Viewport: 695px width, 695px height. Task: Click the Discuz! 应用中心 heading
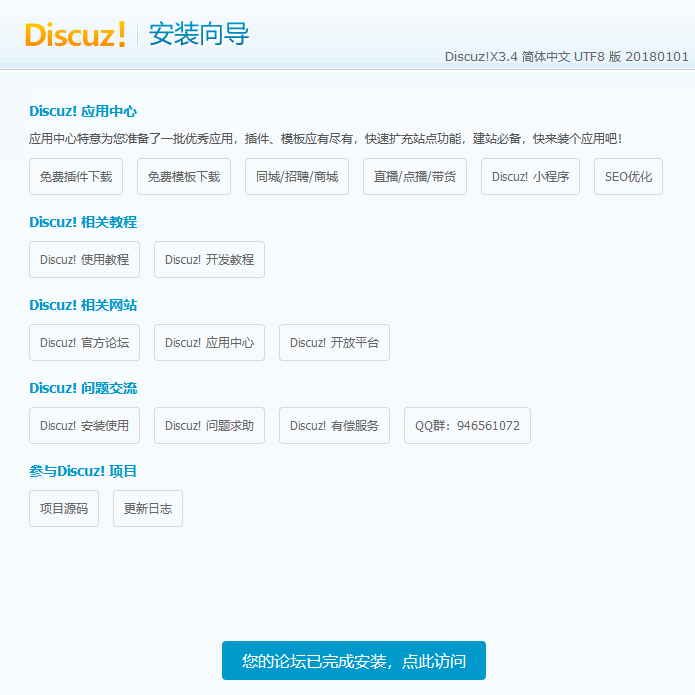click(x=83, y=111)
